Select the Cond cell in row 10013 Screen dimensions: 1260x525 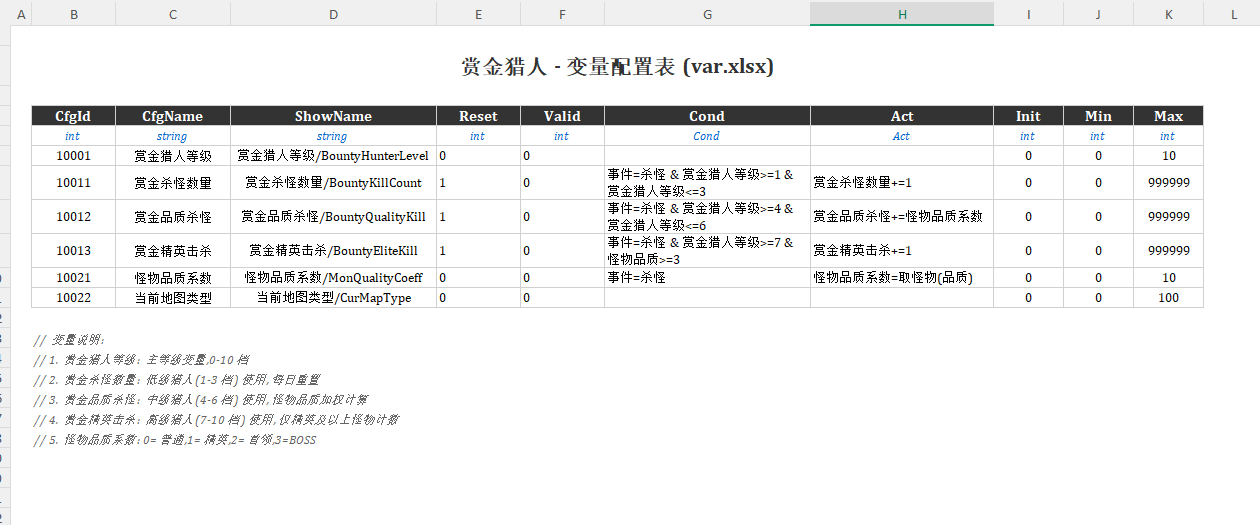click(707, 251)
